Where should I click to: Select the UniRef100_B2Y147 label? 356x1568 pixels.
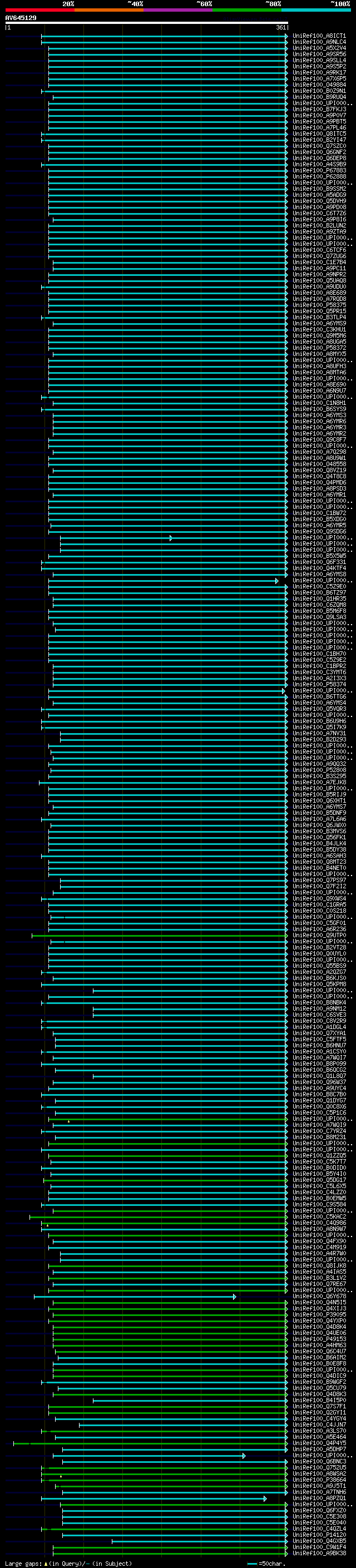click(319, 140)
